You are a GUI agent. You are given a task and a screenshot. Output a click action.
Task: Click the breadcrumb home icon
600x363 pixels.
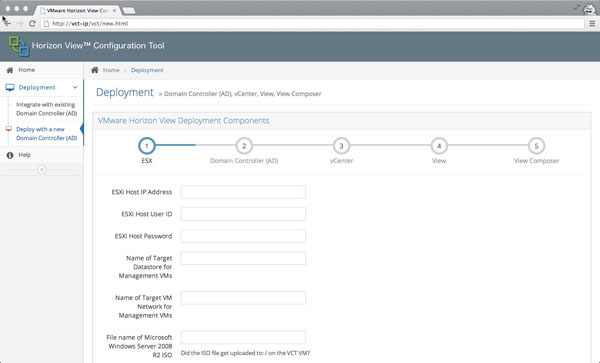(x=95, y=70)
